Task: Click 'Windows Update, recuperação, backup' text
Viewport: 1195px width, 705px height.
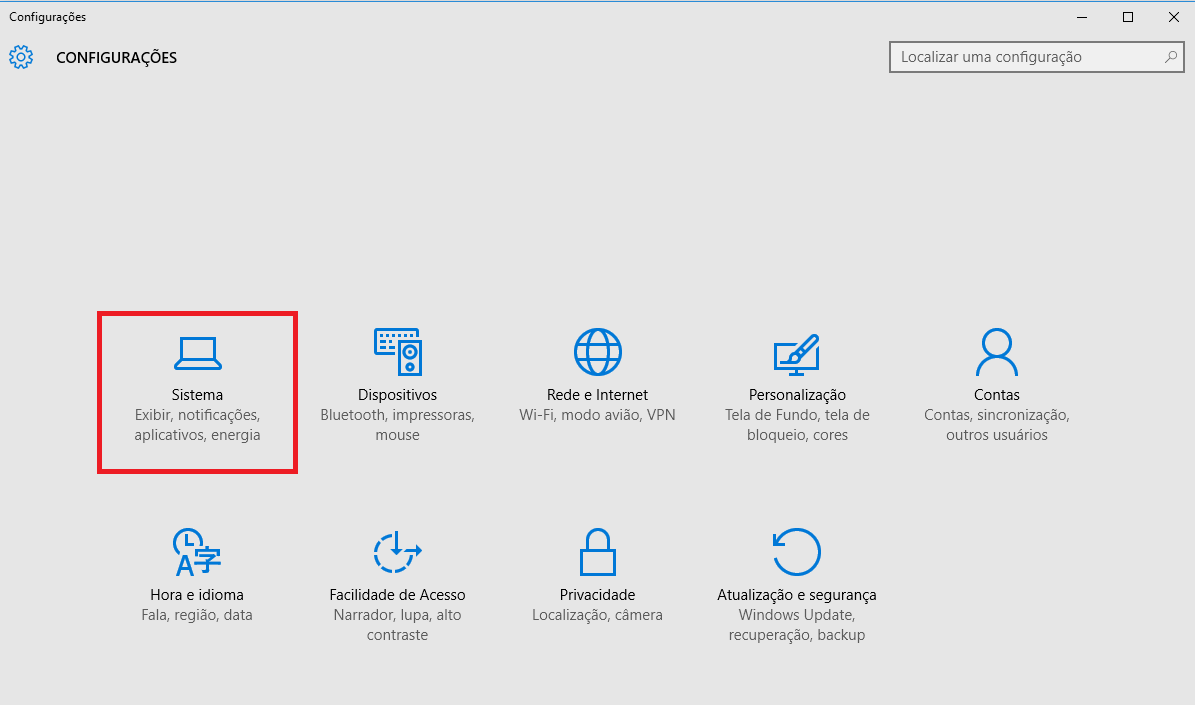Action: pos(797,625)
